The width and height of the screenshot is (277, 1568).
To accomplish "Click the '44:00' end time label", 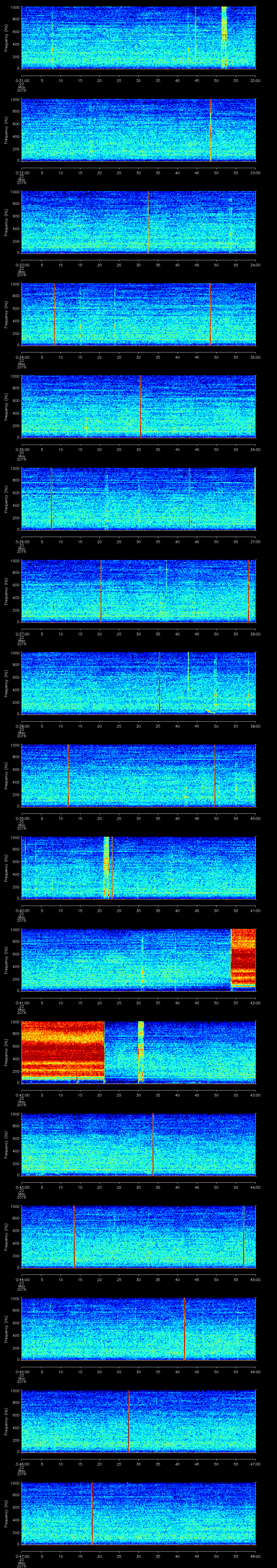I will point(255,1187).
